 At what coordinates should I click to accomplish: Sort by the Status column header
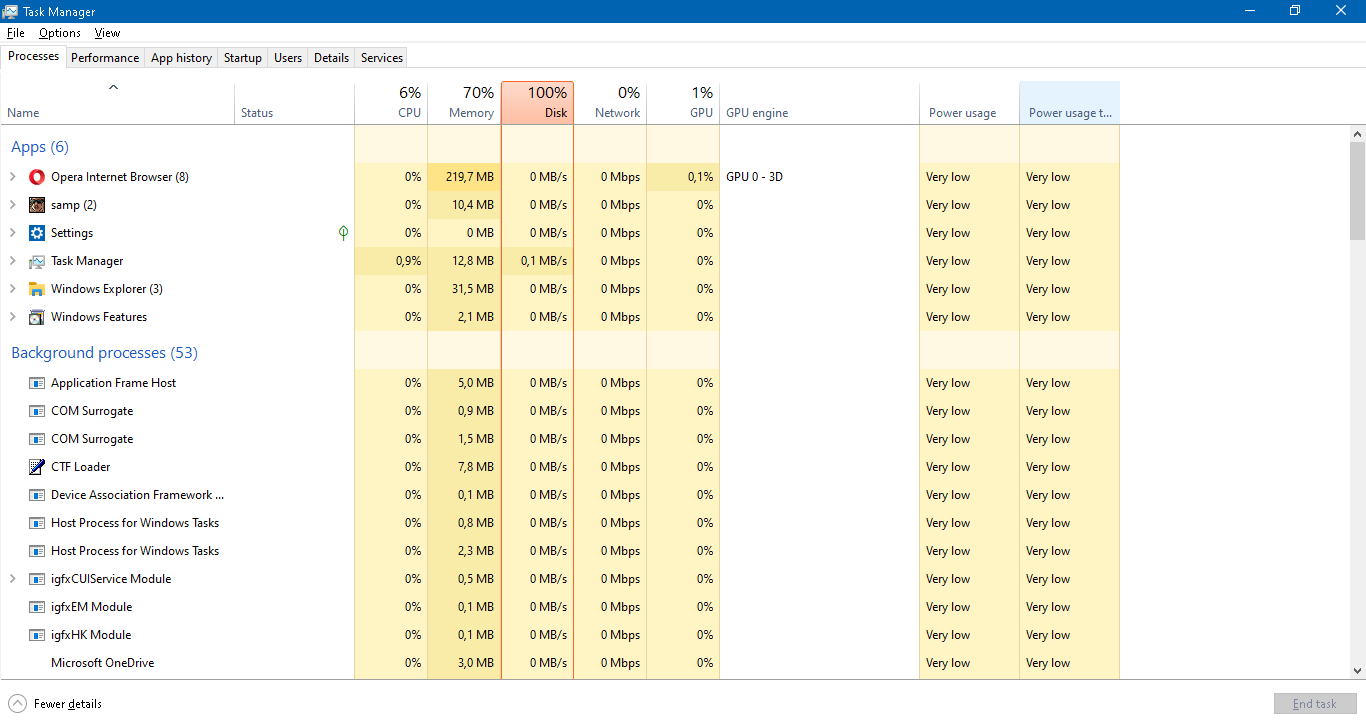tap(294, 103)
